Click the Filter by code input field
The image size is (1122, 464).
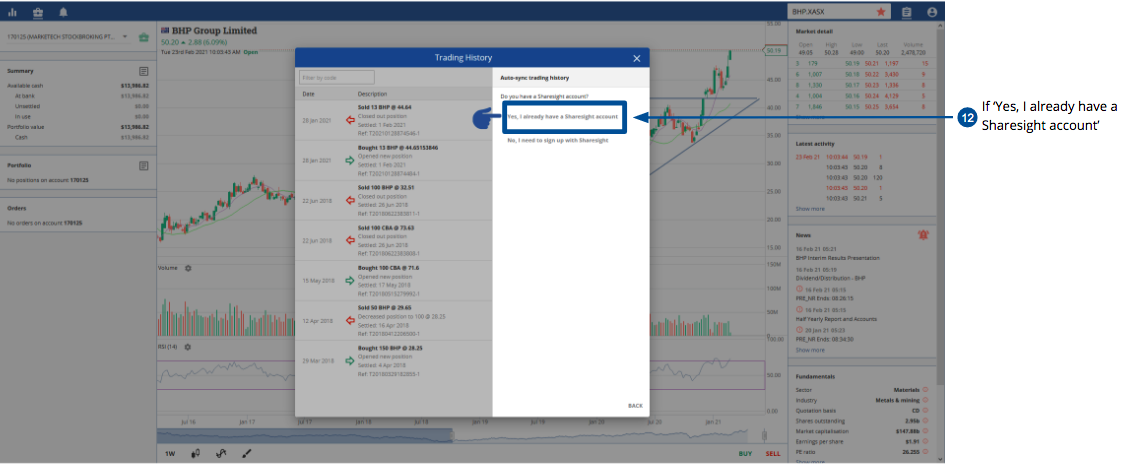[337, 77]
